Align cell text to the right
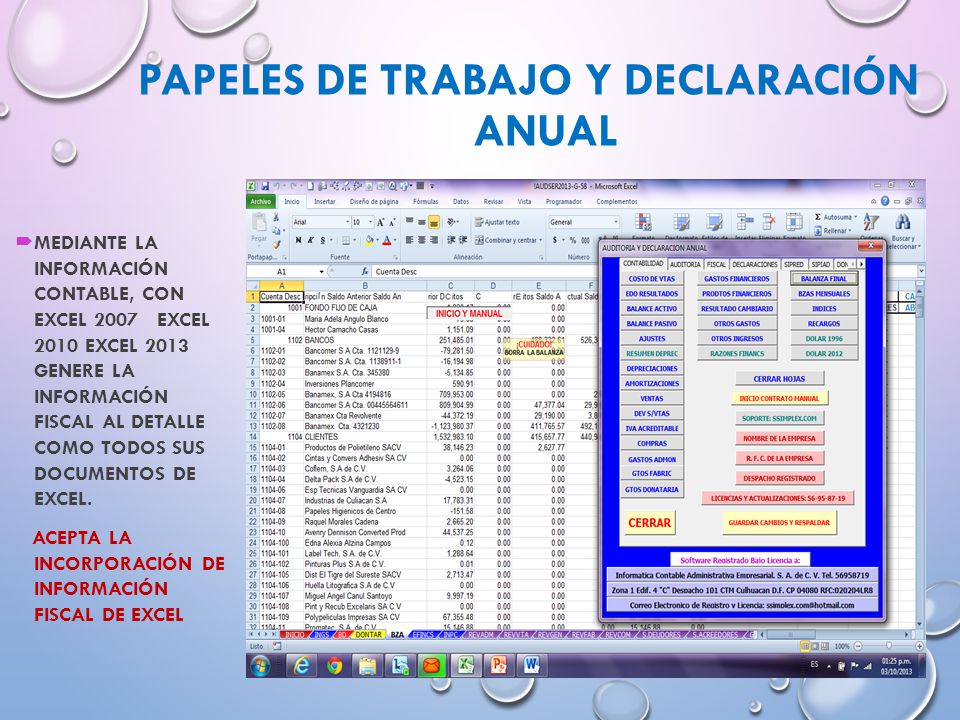 click(x=433, y=240)
